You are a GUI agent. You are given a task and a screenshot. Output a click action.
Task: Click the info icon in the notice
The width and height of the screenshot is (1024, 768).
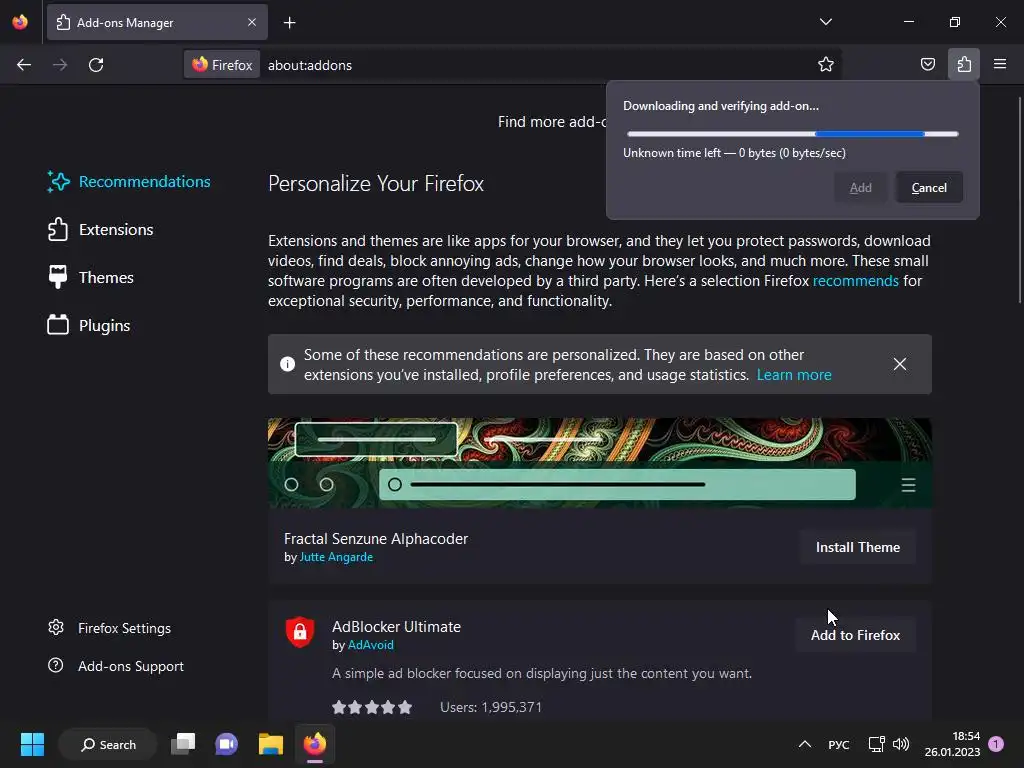pyautogui.click(x=287, y=364)
